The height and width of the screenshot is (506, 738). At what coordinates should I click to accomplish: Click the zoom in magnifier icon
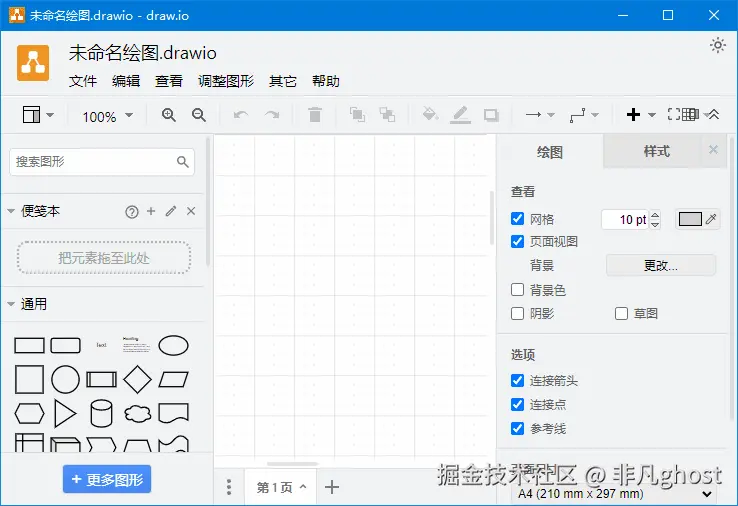168,115
